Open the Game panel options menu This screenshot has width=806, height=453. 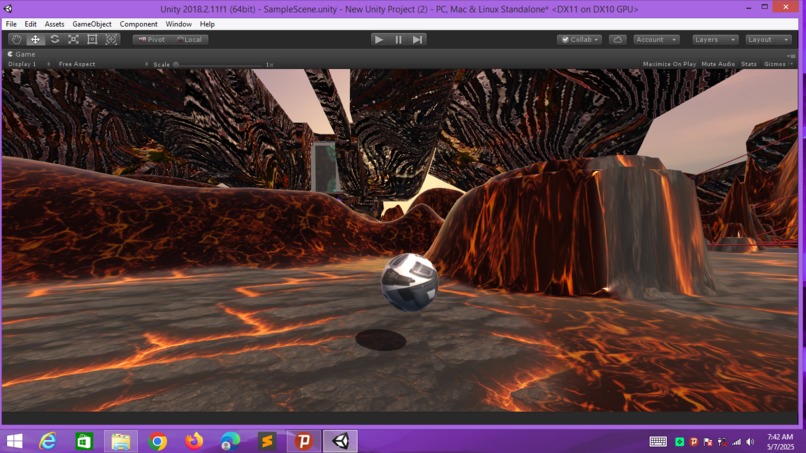[x=791, y=55]
